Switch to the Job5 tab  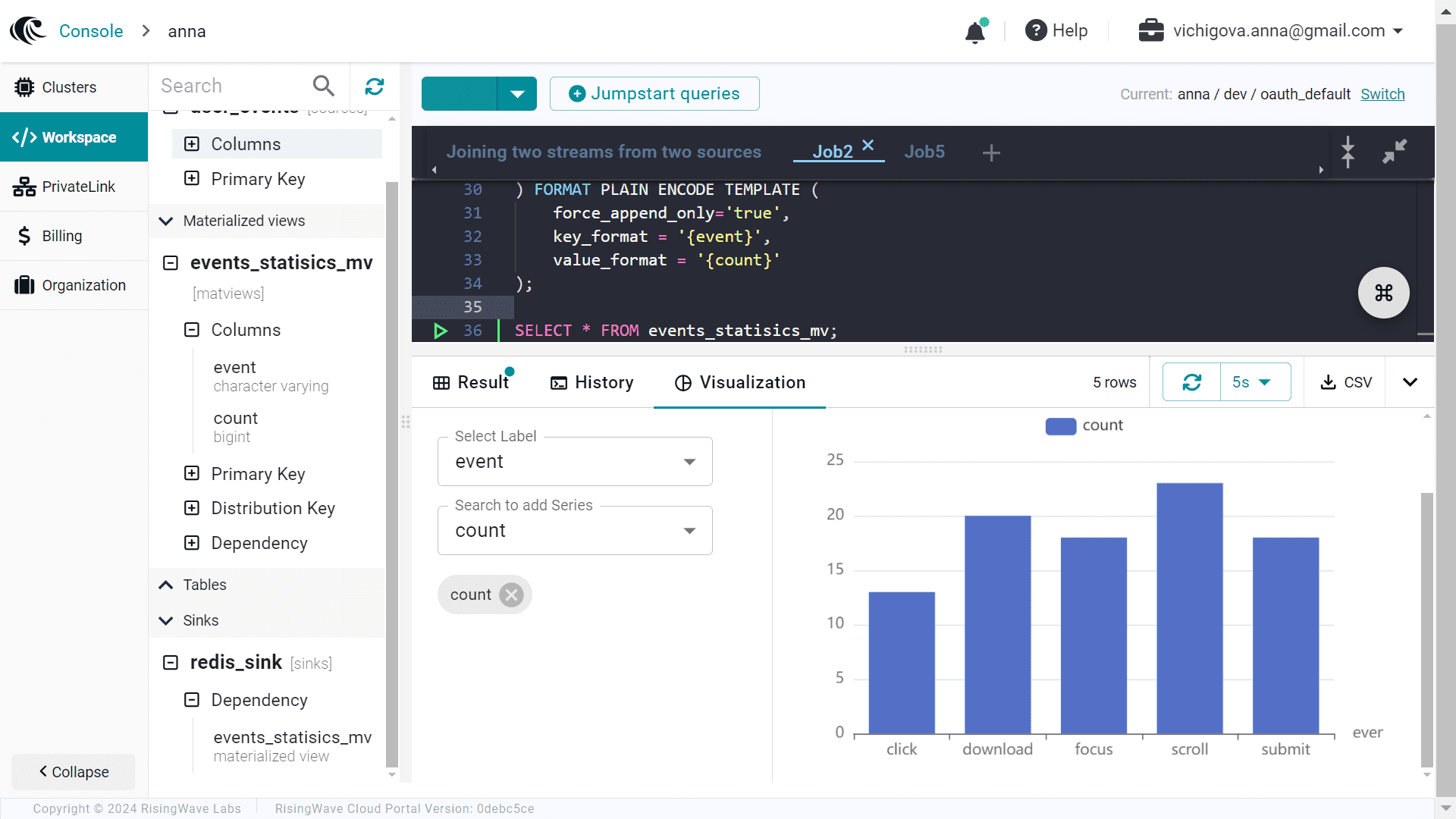[924, 152]
